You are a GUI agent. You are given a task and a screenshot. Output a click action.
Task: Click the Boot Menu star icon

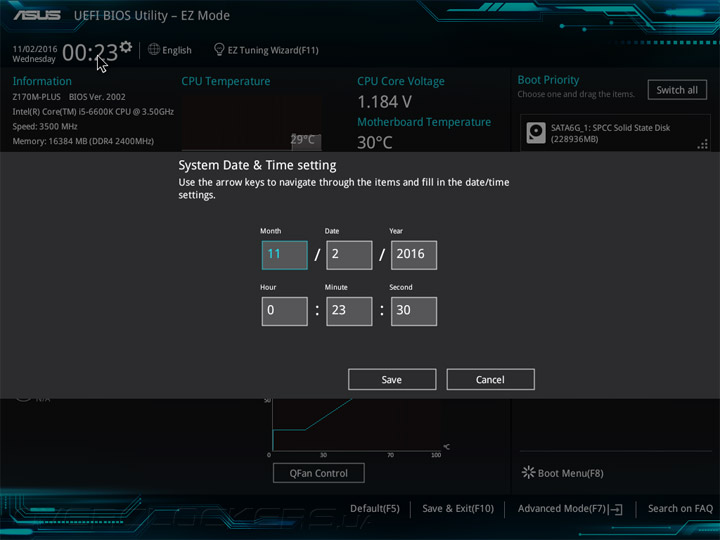[x=529, y=472]
